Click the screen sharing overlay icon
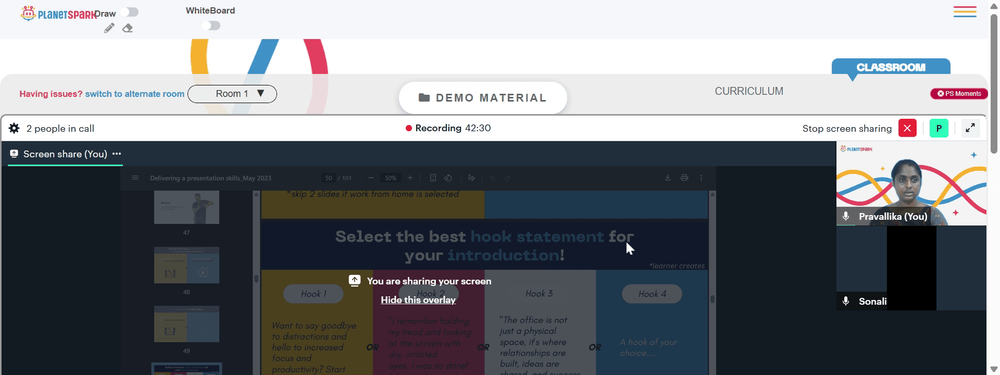Viewport: 1000px width, 375px height. pos(355,281)
